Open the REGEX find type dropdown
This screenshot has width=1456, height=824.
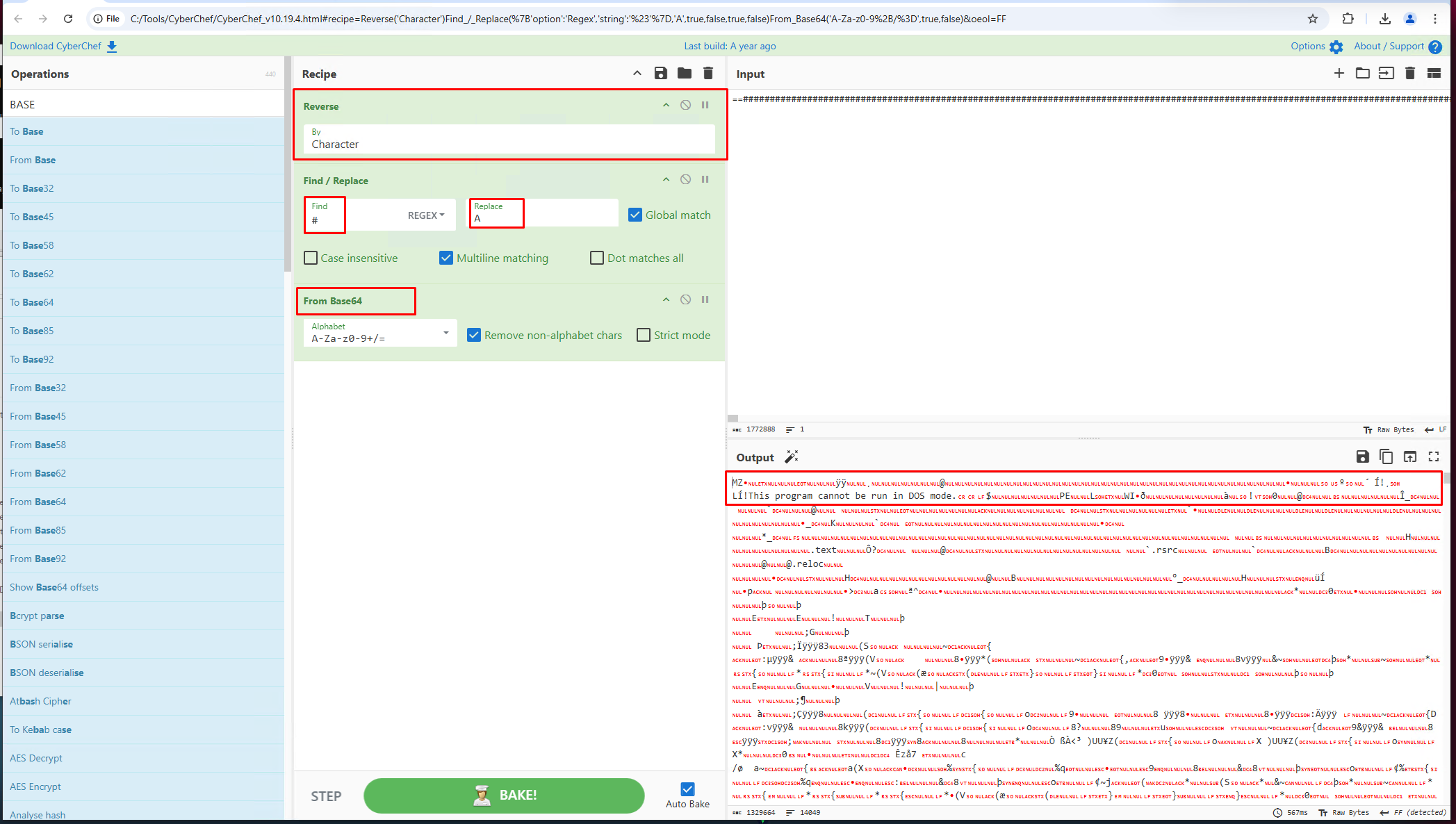426,215
